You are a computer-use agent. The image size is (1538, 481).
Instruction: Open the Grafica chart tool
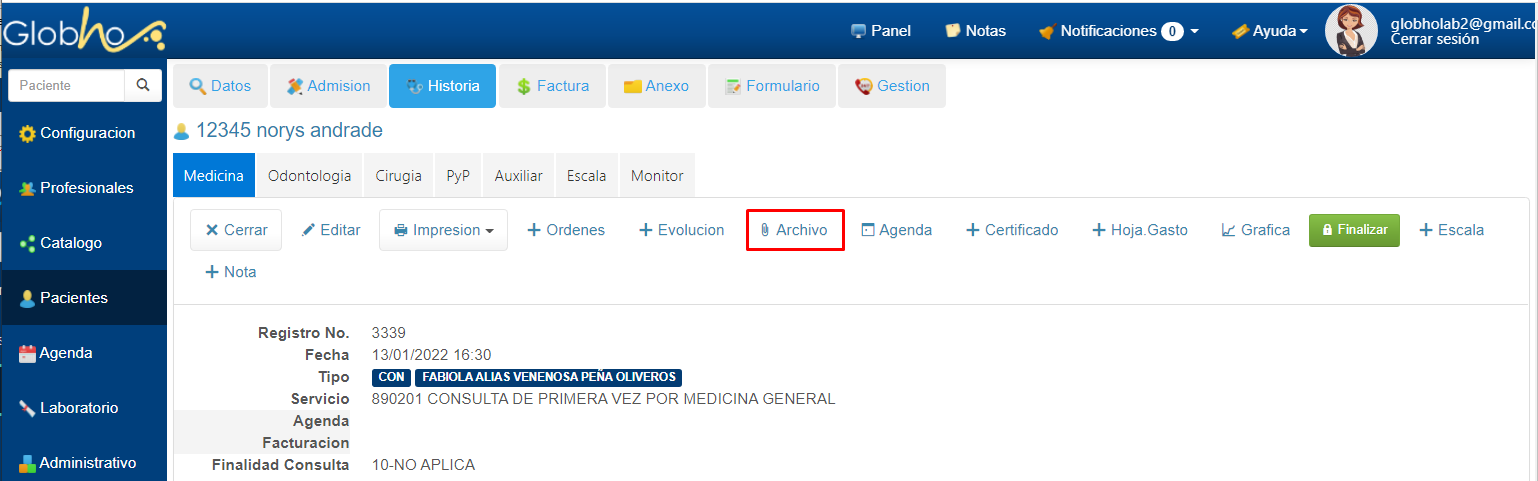click(x=1255, y=230)
